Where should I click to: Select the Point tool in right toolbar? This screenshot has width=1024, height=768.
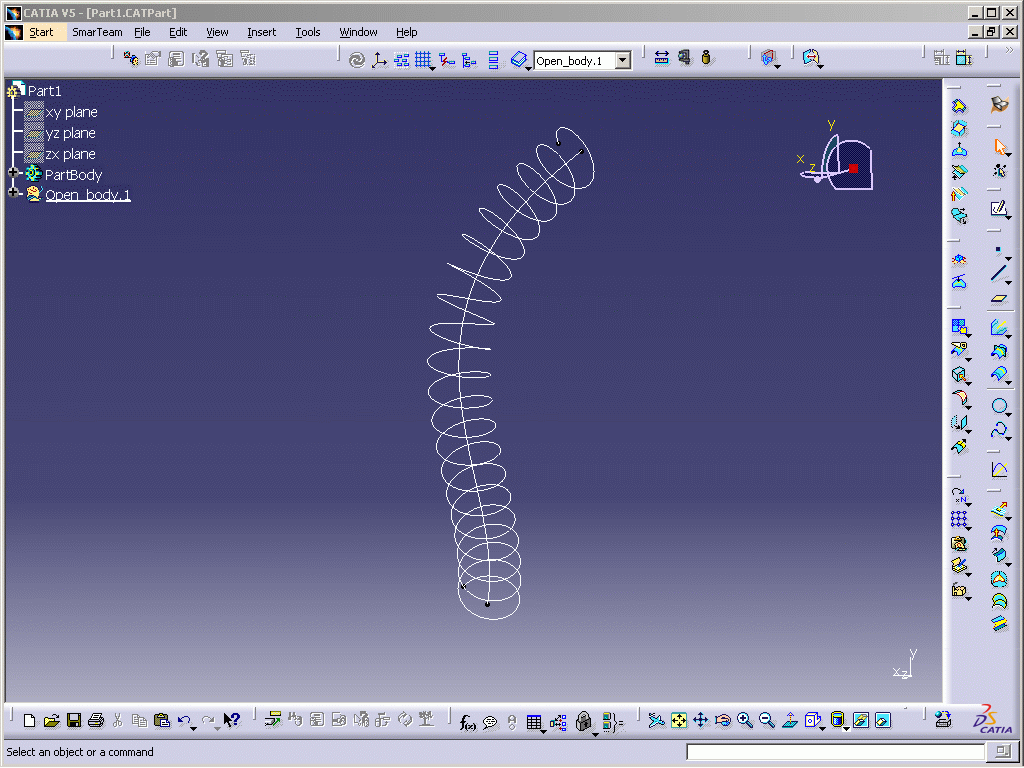tap(998, 250)
